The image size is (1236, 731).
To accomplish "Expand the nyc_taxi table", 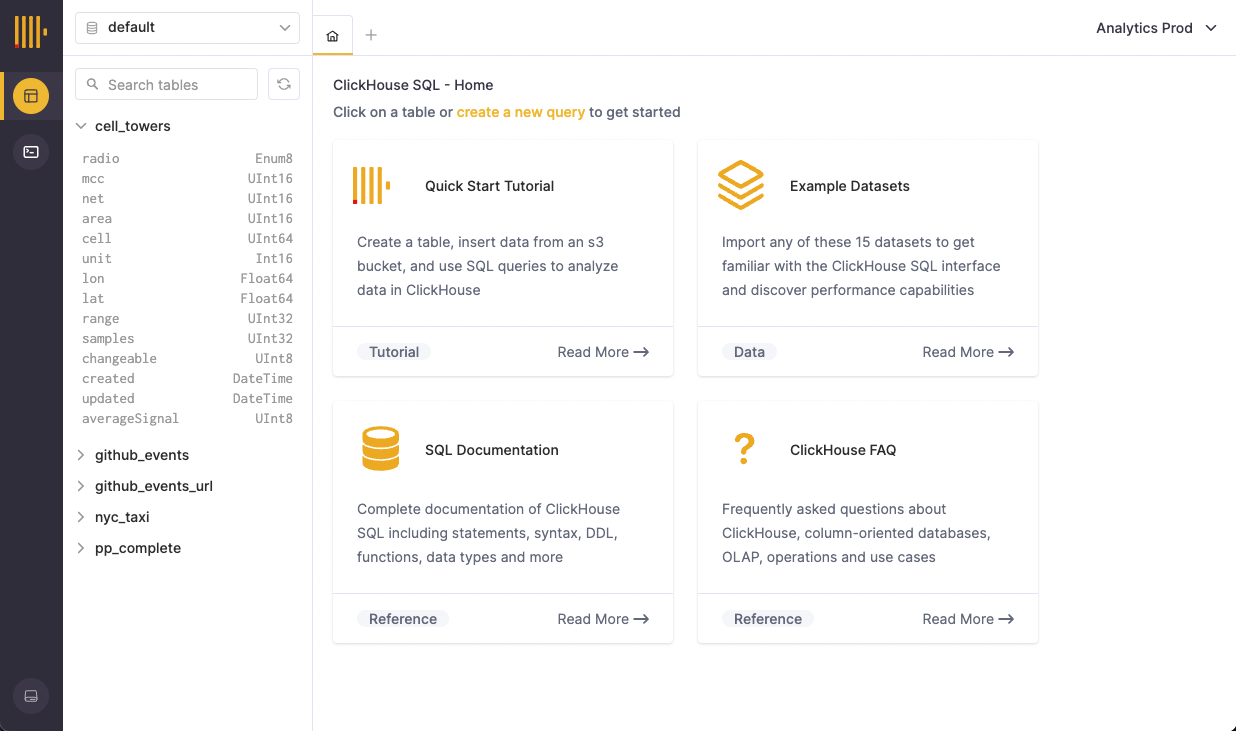I will point(82,517).
